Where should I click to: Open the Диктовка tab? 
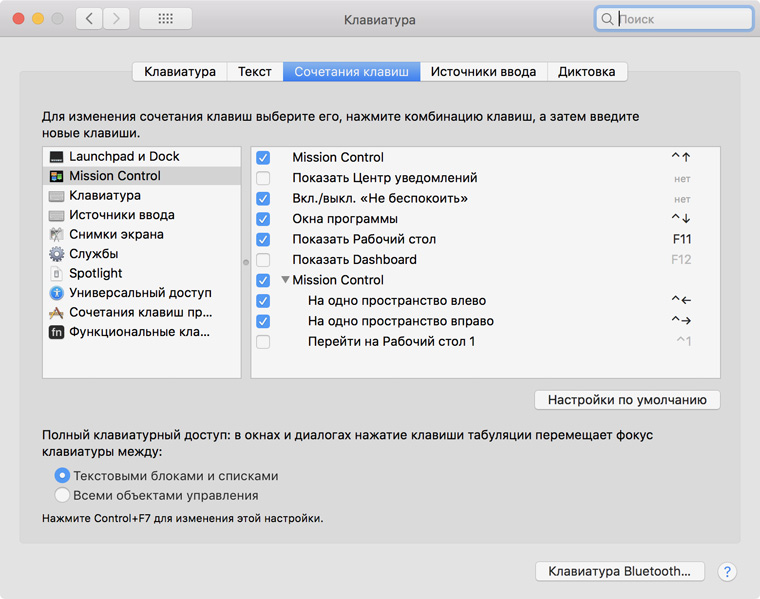587,72
